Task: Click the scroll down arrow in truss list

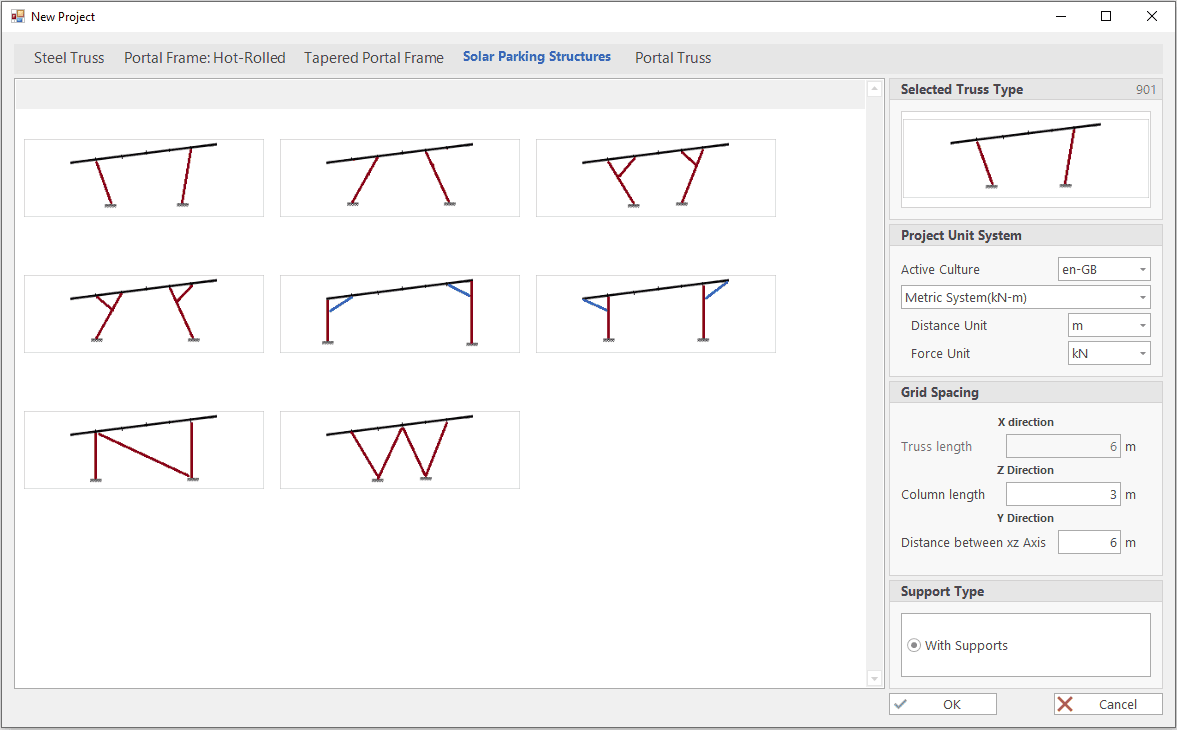Action: tap(873, 679)
